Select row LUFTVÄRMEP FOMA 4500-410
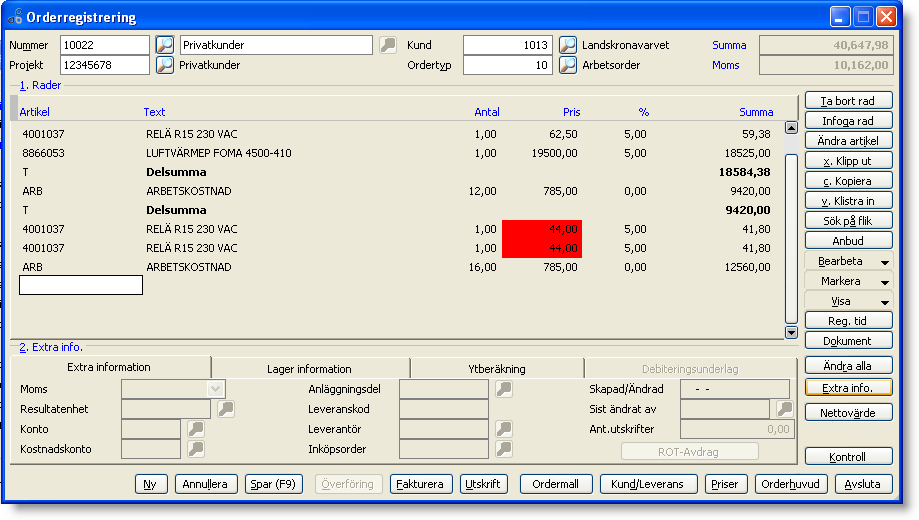This screenshot has width=919, height=520. (x=396, y=153)
